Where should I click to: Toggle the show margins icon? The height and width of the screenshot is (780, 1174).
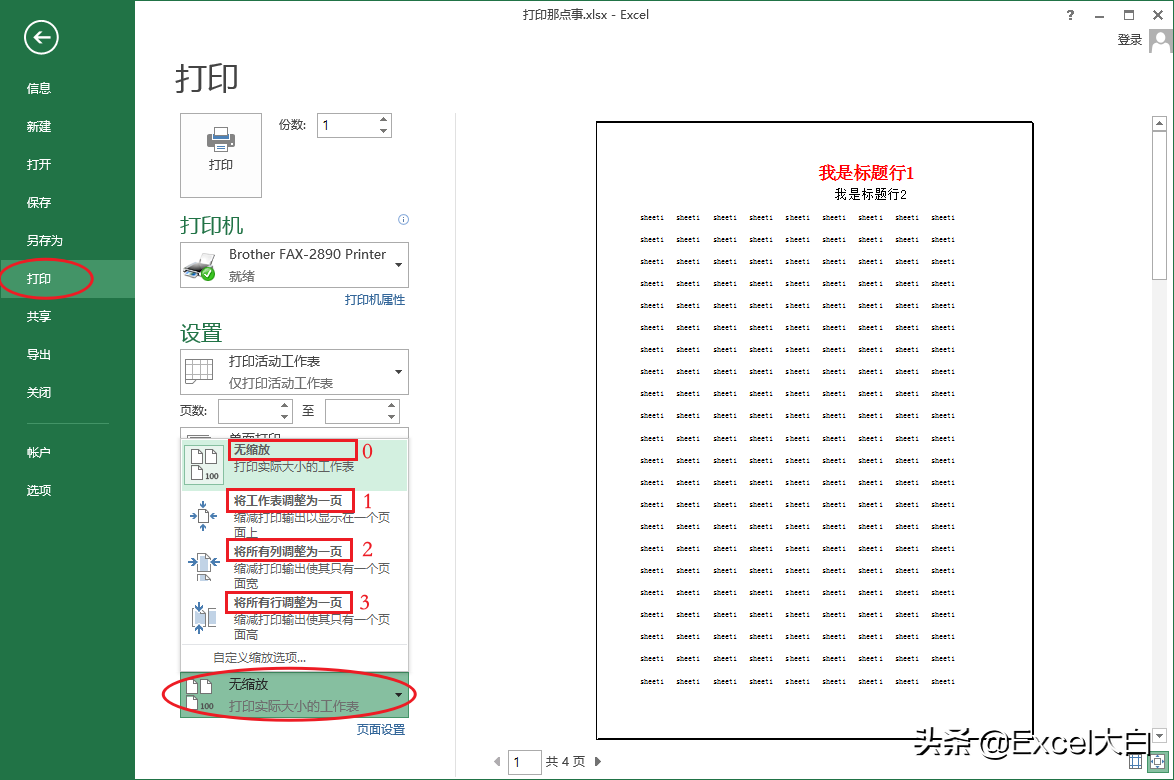(x=1136, y=761)
